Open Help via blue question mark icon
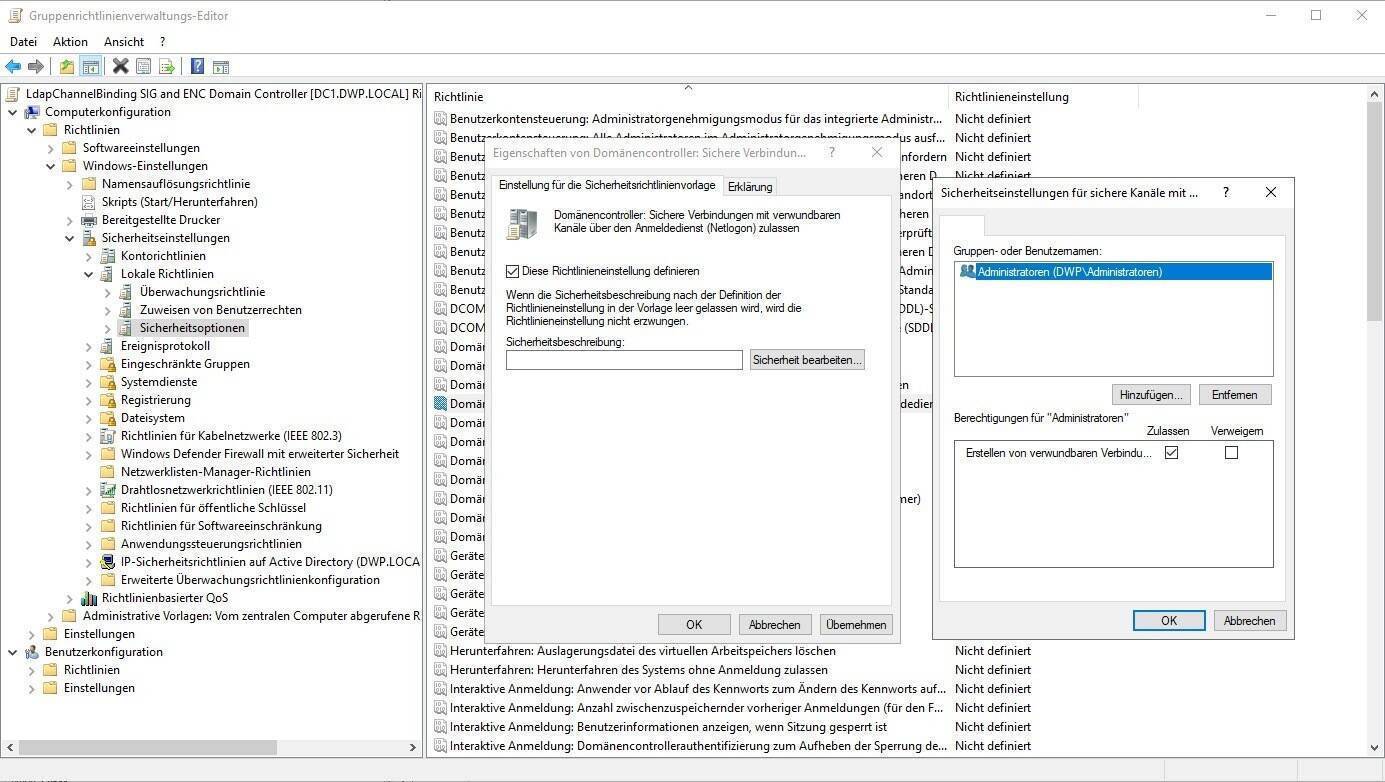Viewport: 1385px width, 782px height. point(197,67)
